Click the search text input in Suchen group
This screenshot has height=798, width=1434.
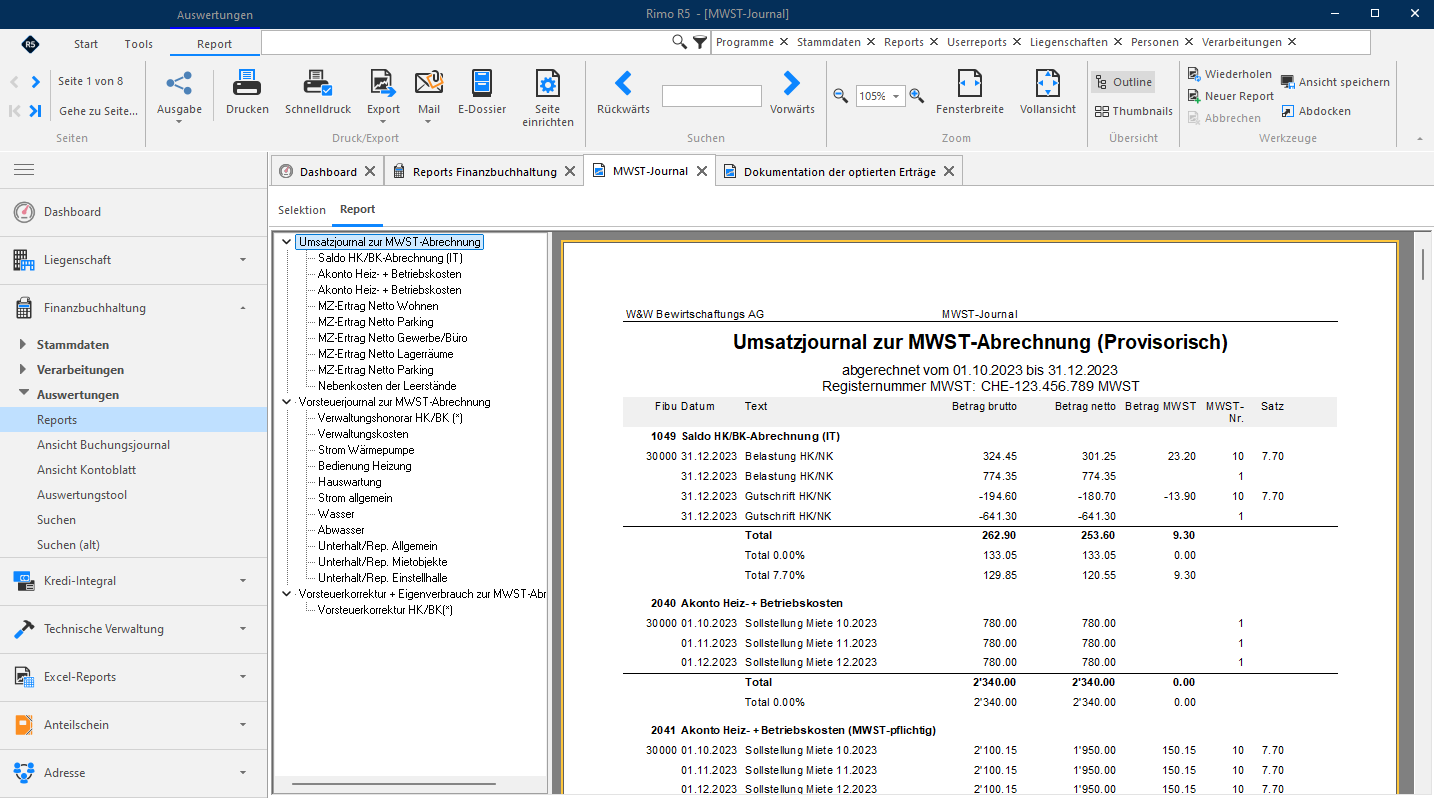(712, 96)
